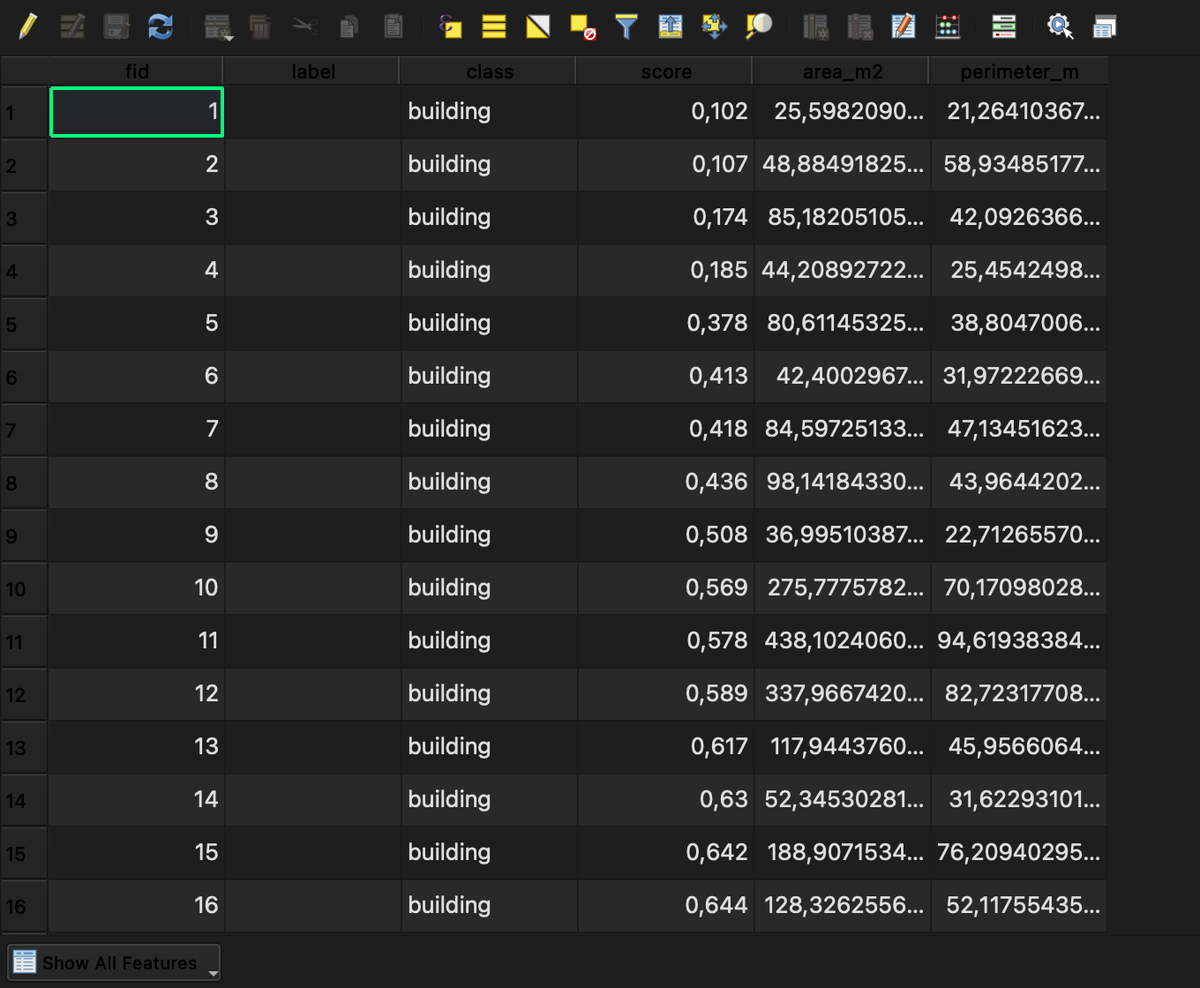
Task: Select the score cell 0,378
Action: click(665, 323)
